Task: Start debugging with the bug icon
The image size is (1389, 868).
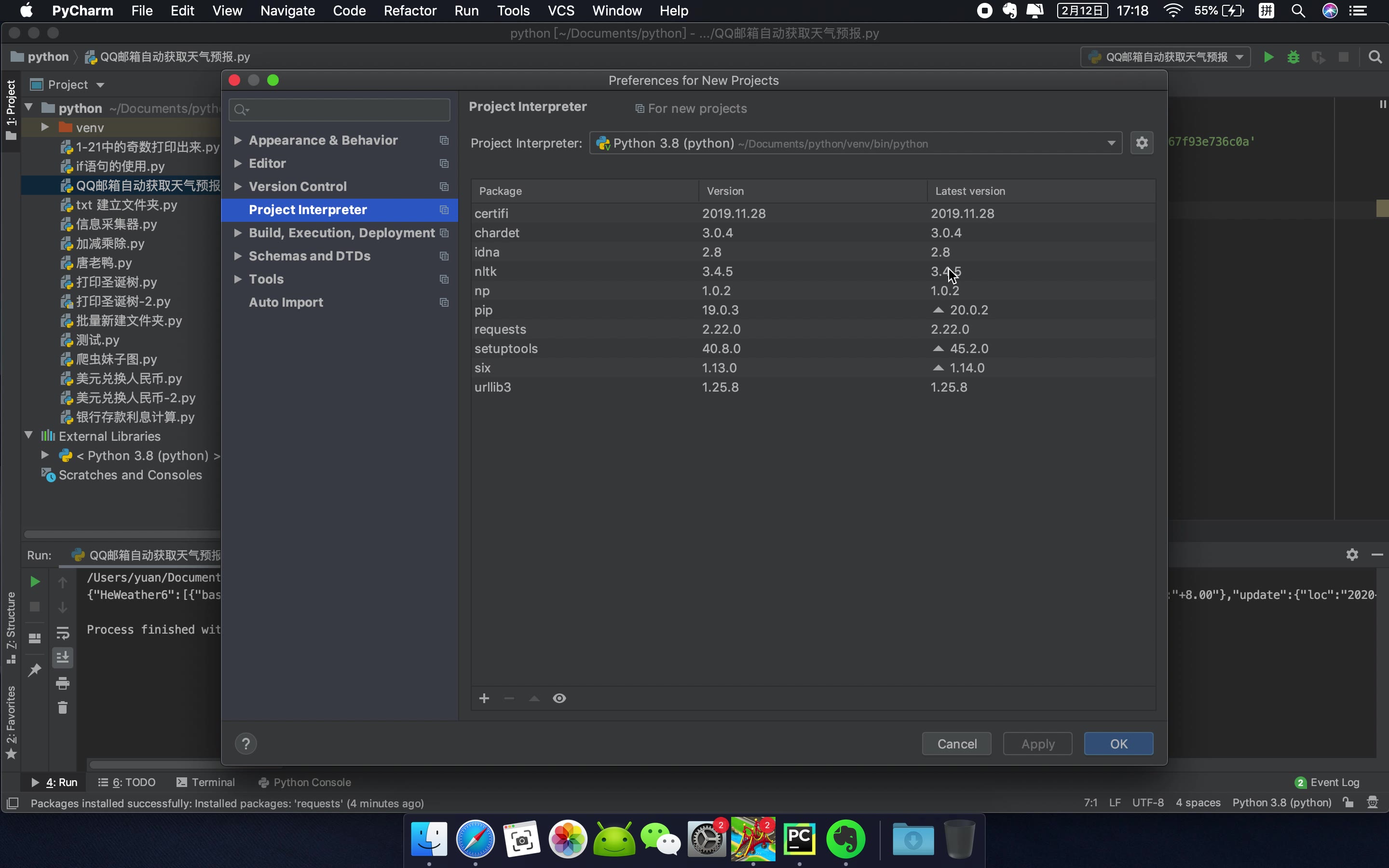Action: pos(1293,57)
